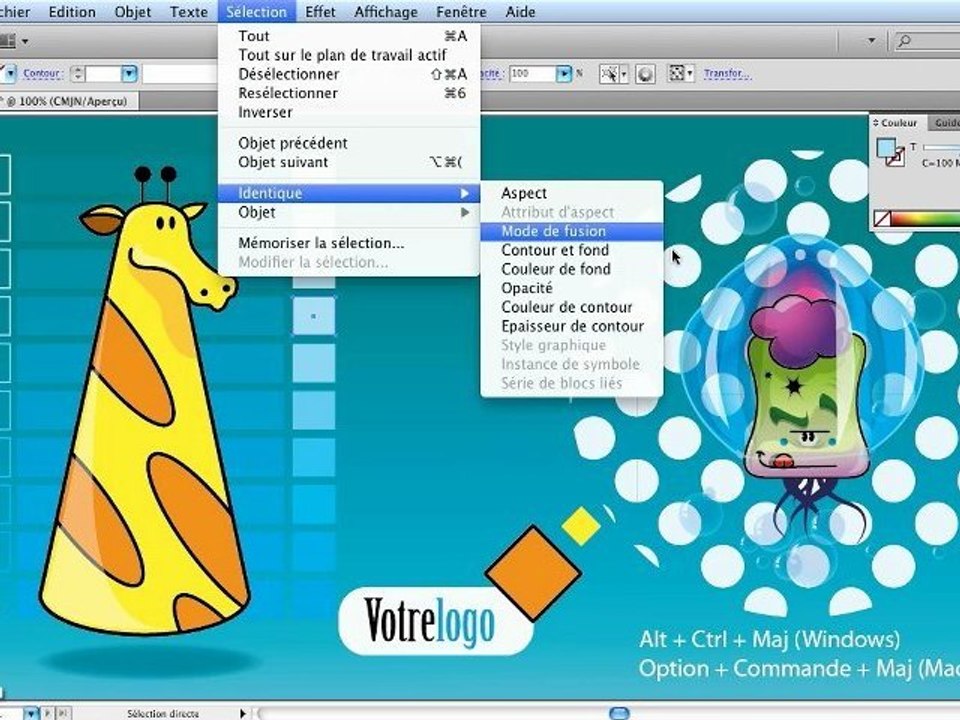Open the workspace switcher dropdown arrow near search
This screenshot has width=960, height=720.
[x=871, y=41]
